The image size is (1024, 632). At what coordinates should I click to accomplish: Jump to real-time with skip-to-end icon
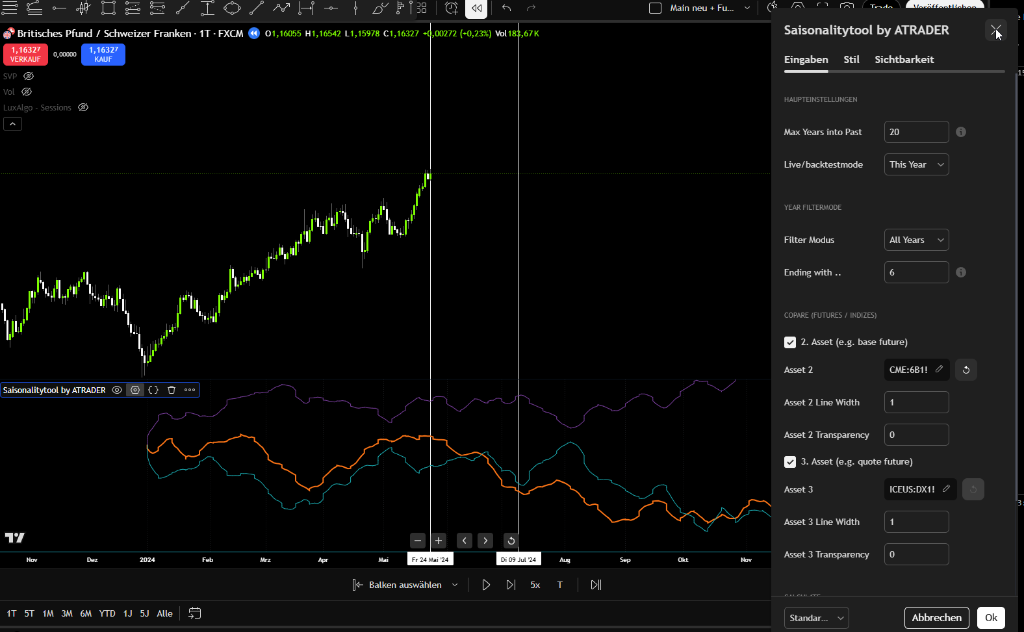596,585
